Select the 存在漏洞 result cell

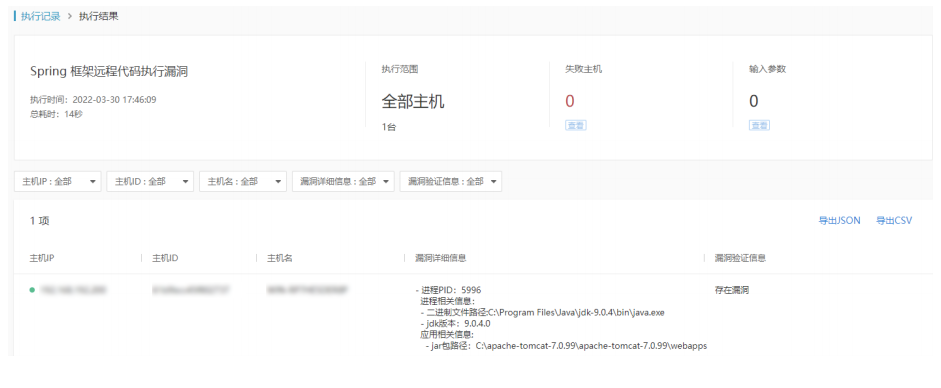pyautogui.click(x=732, y=290)
